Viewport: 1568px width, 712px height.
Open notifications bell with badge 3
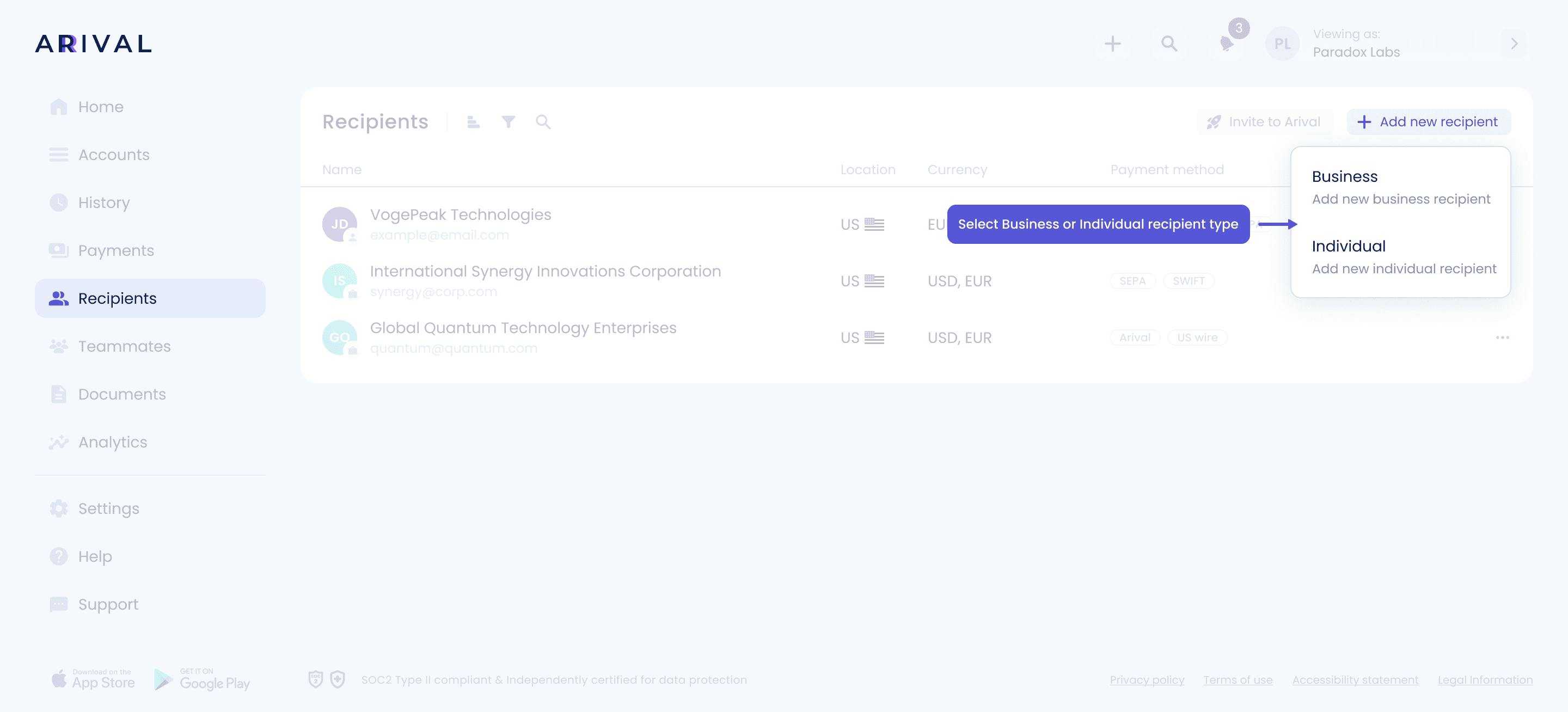(1227, 44)
